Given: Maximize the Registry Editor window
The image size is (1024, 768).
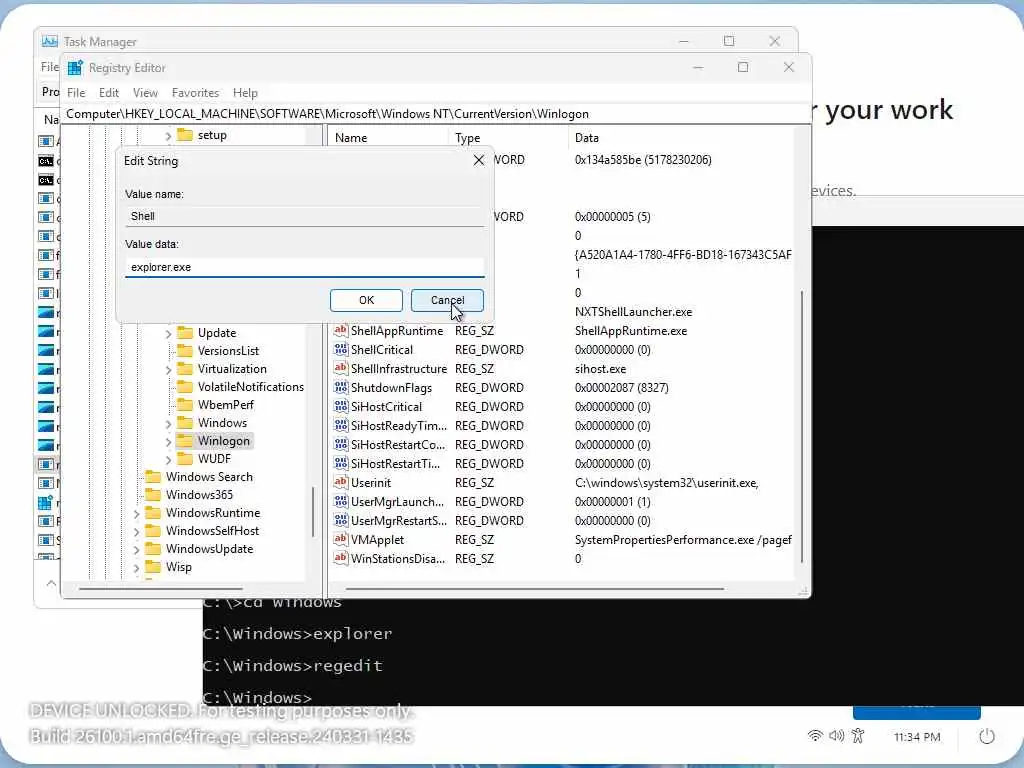Looking at the screenshot, I should (743, 67).
